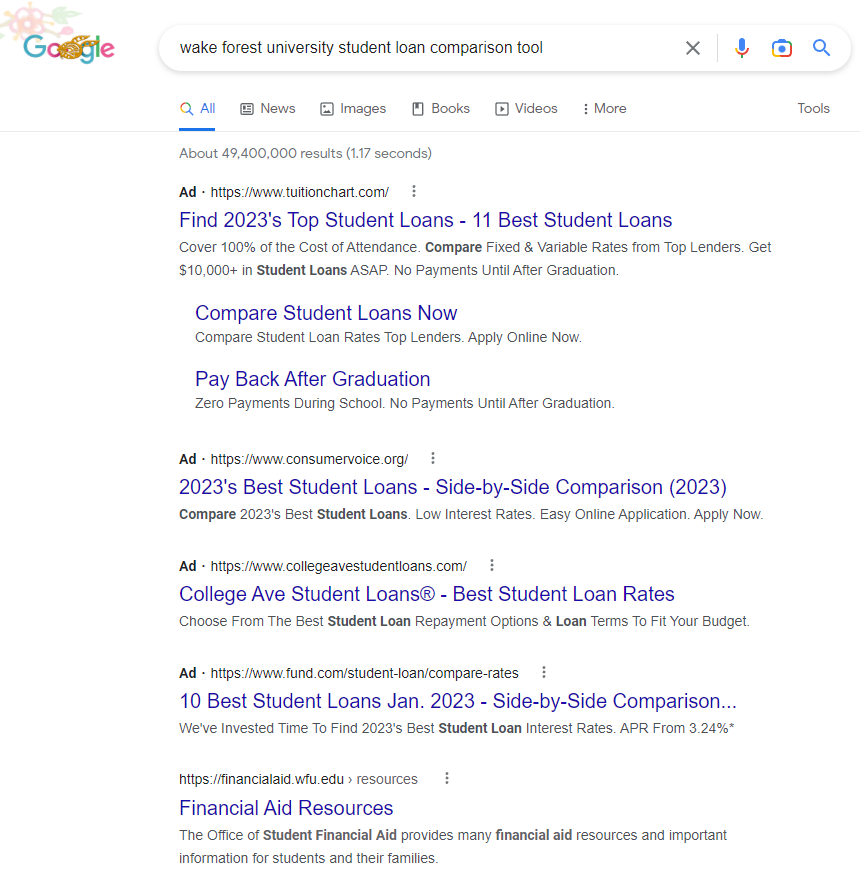The image size is (860, 876).
Task: Switch to the Books tab
Action: (441, 108)
